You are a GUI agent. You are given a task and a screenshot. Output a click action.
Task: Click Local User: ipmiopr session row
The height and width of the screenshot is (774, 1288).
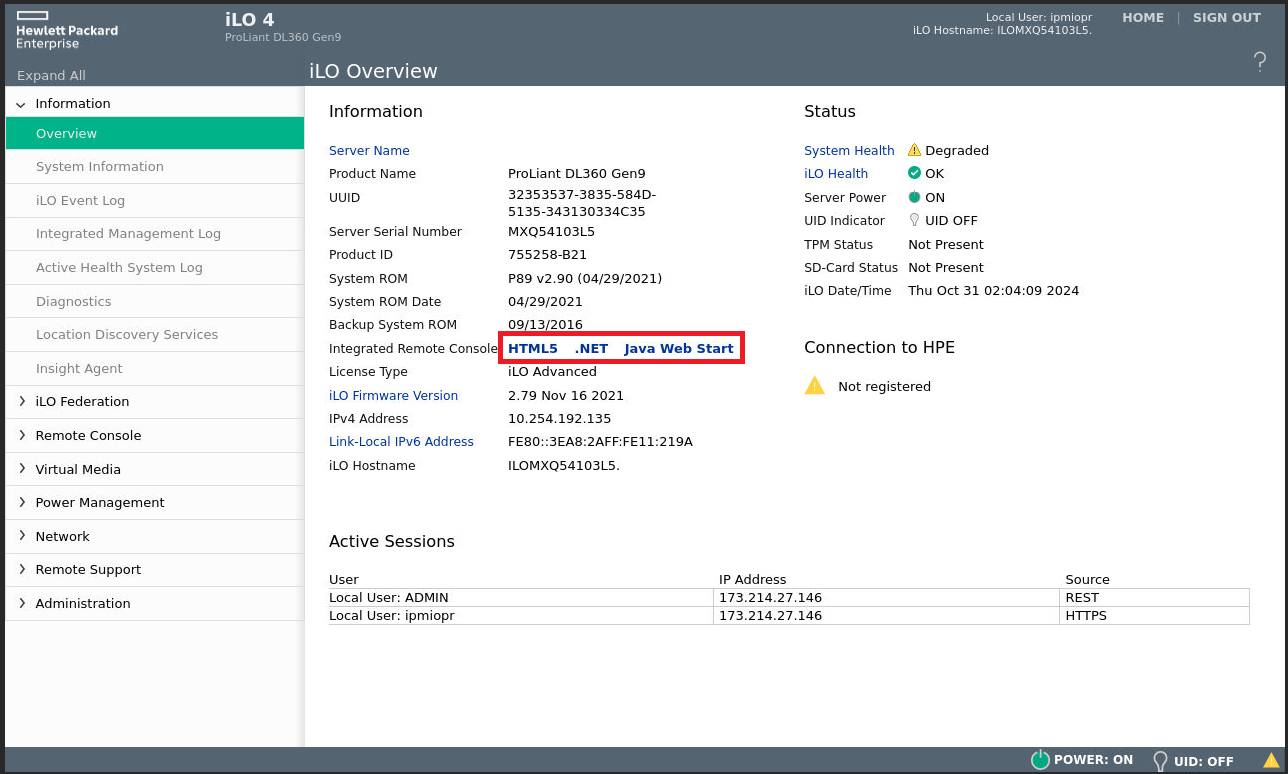coord(789,615)
